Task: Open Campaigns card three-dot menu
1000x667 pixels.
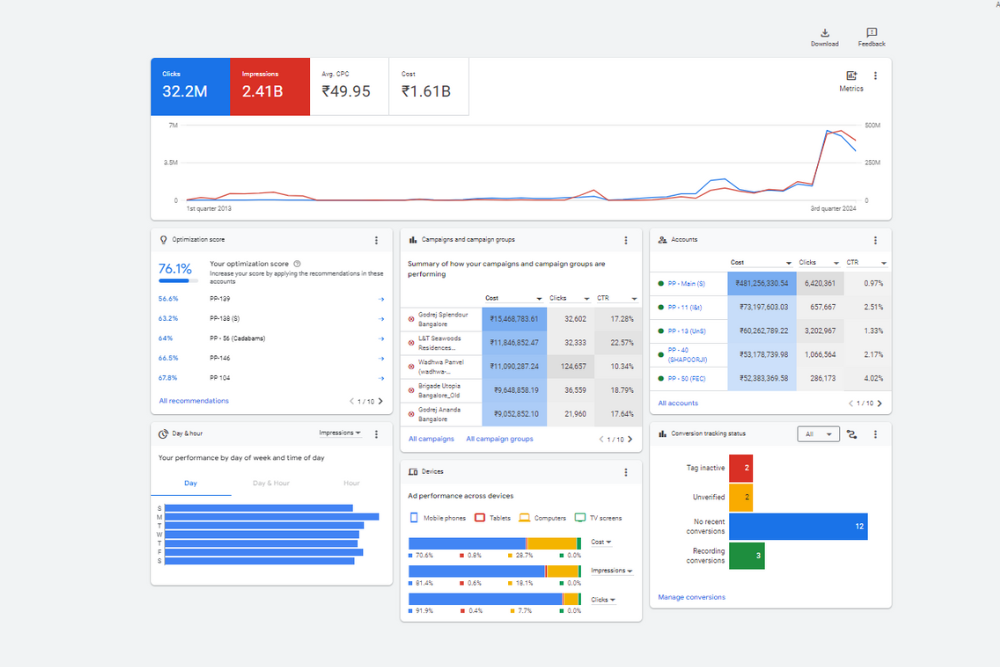Action: [626, 240]
